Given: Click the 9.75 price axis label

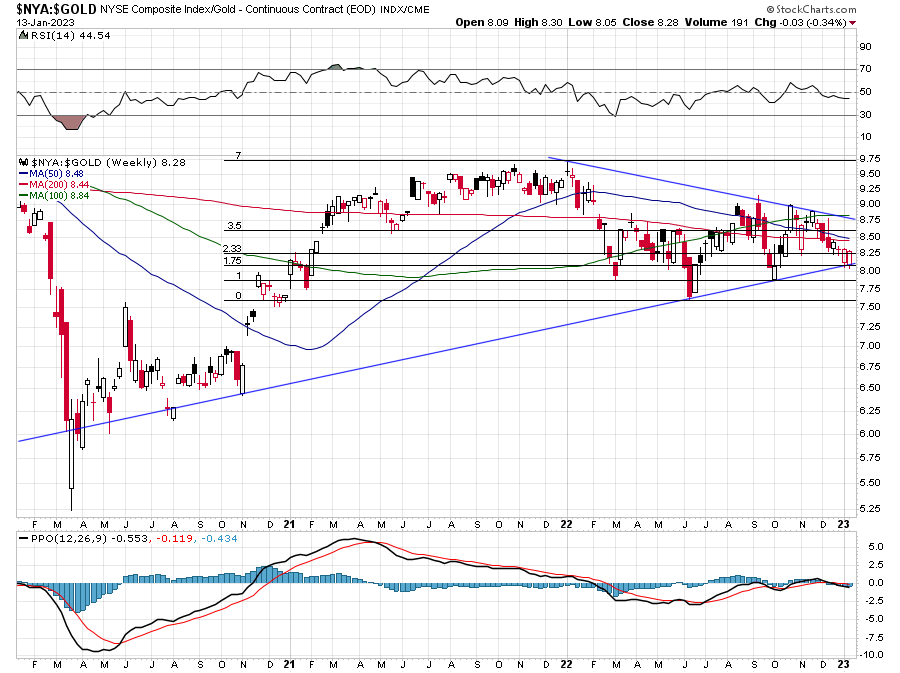Looking at the screenshot, I should pyautogui.click(x=870, y=159).
